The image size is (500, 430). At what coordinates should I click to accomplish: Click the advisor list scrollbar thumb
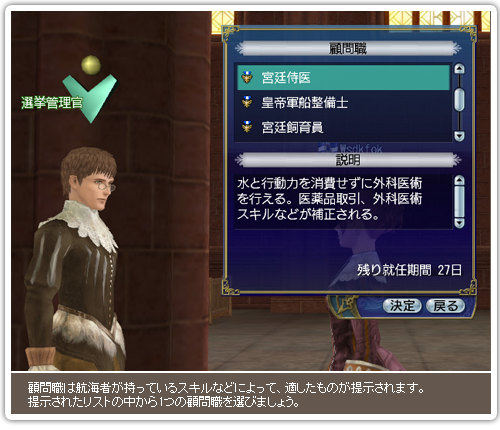[x=459, y=99]
